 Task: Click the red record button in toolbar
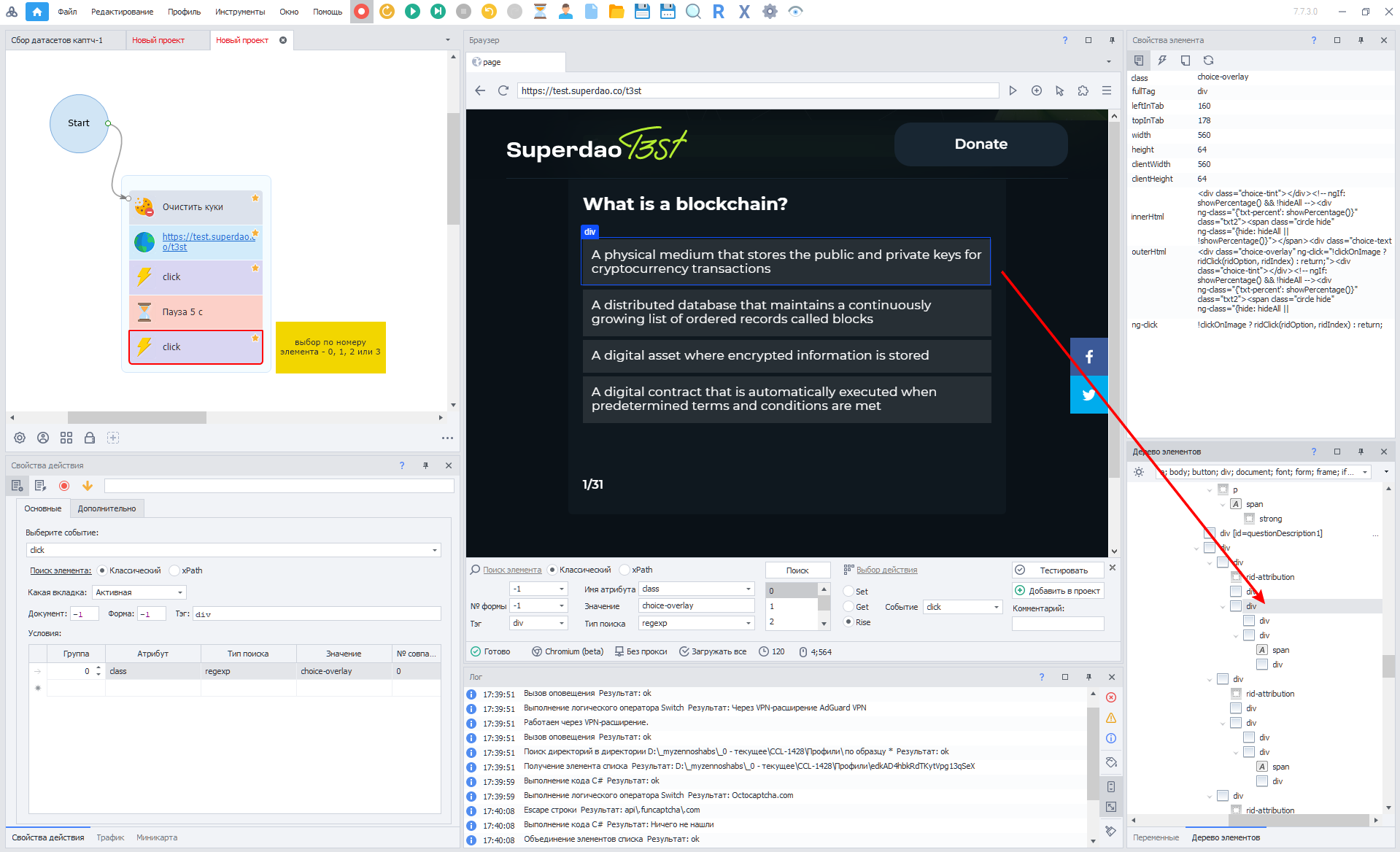[x=361, y=12]
